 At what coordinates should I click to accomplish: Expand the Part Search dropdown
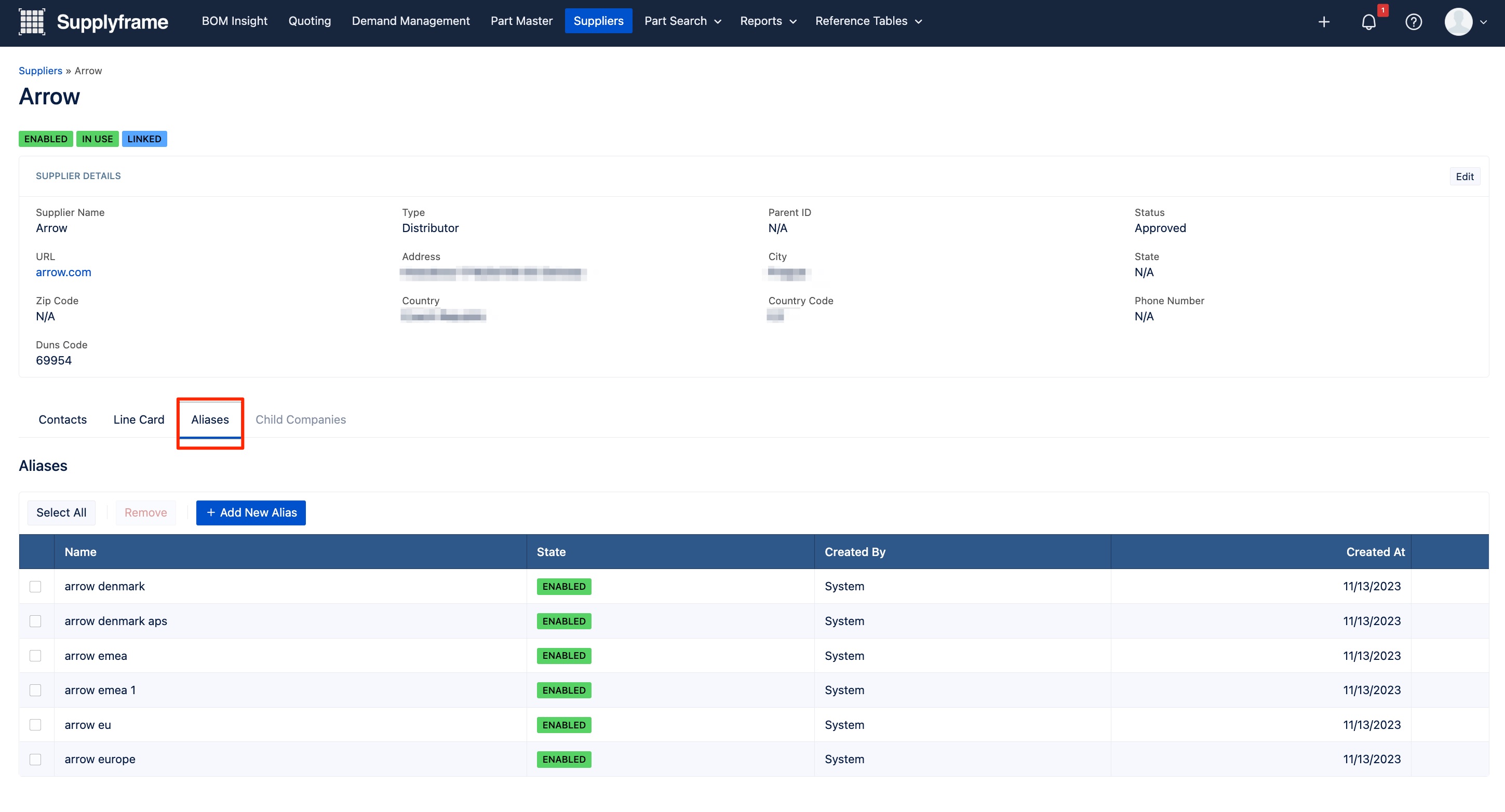click(x=682, y=21)
